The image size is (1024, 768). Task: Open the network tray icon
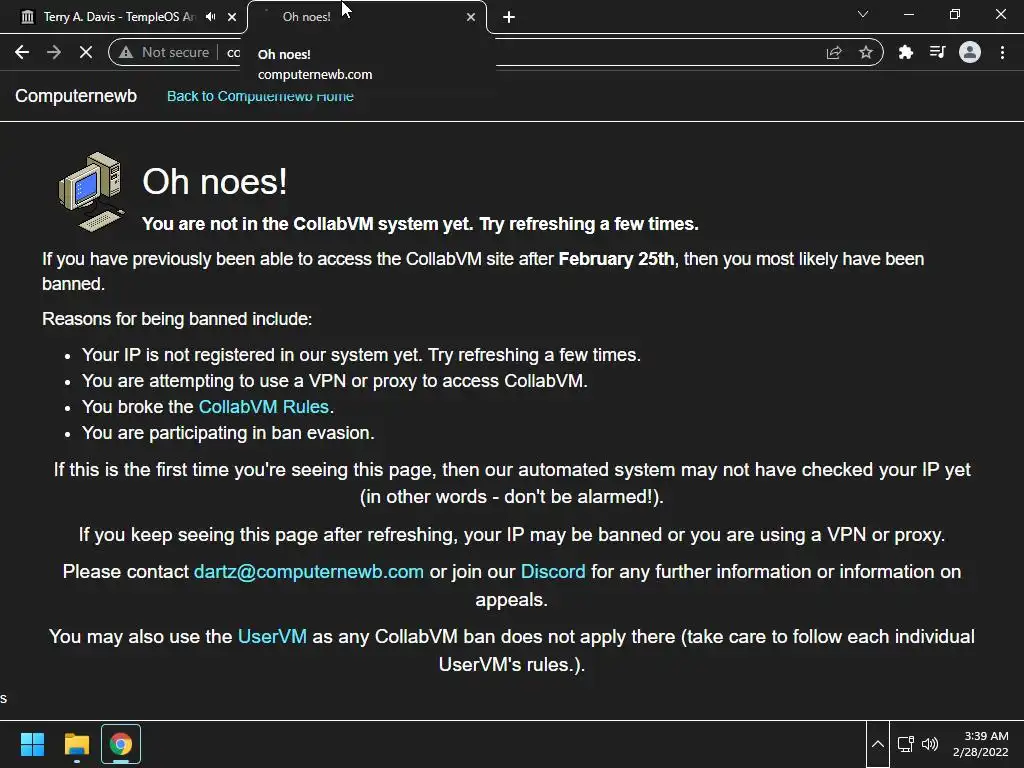tap(906, 744)
